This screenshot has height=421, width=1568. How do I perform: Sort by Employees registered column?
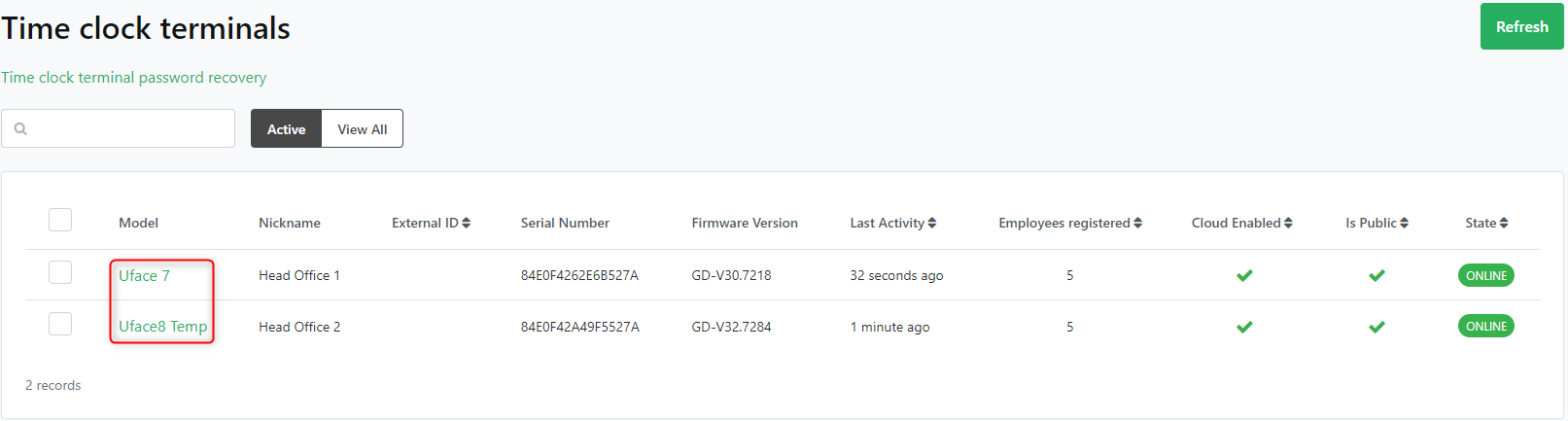[x=1069, y=223]
